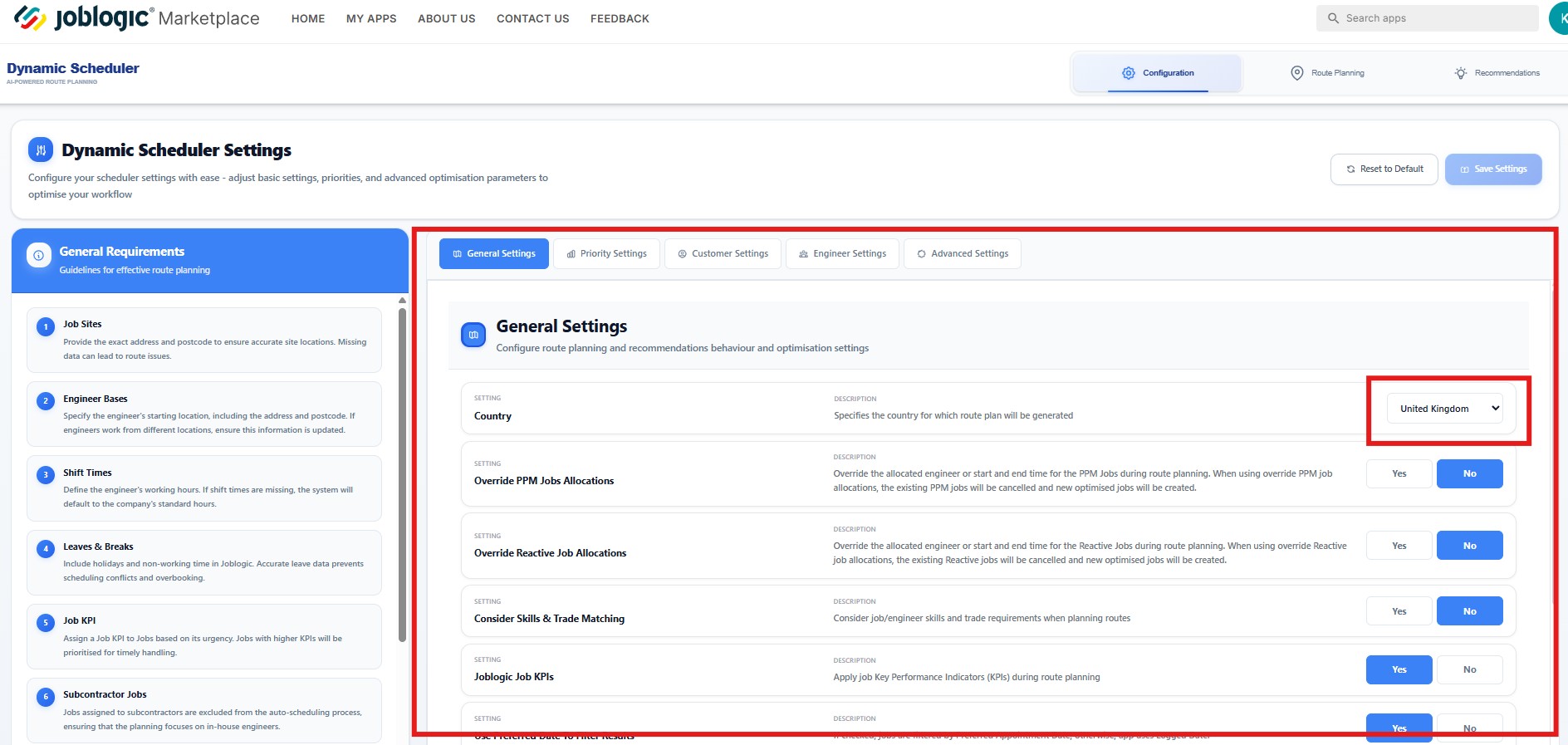Viewport: 1568px width, 745px height.
Task: Click step 2 badge for Engineer Bases
Action: (x=46, y=401)
